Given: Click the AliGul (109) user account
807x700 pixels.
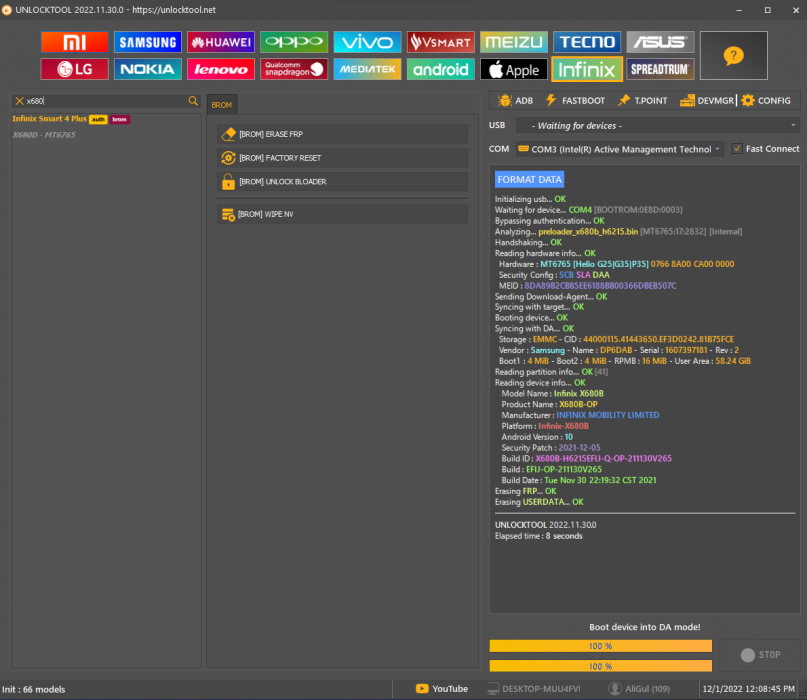Looking at the screenshot, I should [639, 689].
